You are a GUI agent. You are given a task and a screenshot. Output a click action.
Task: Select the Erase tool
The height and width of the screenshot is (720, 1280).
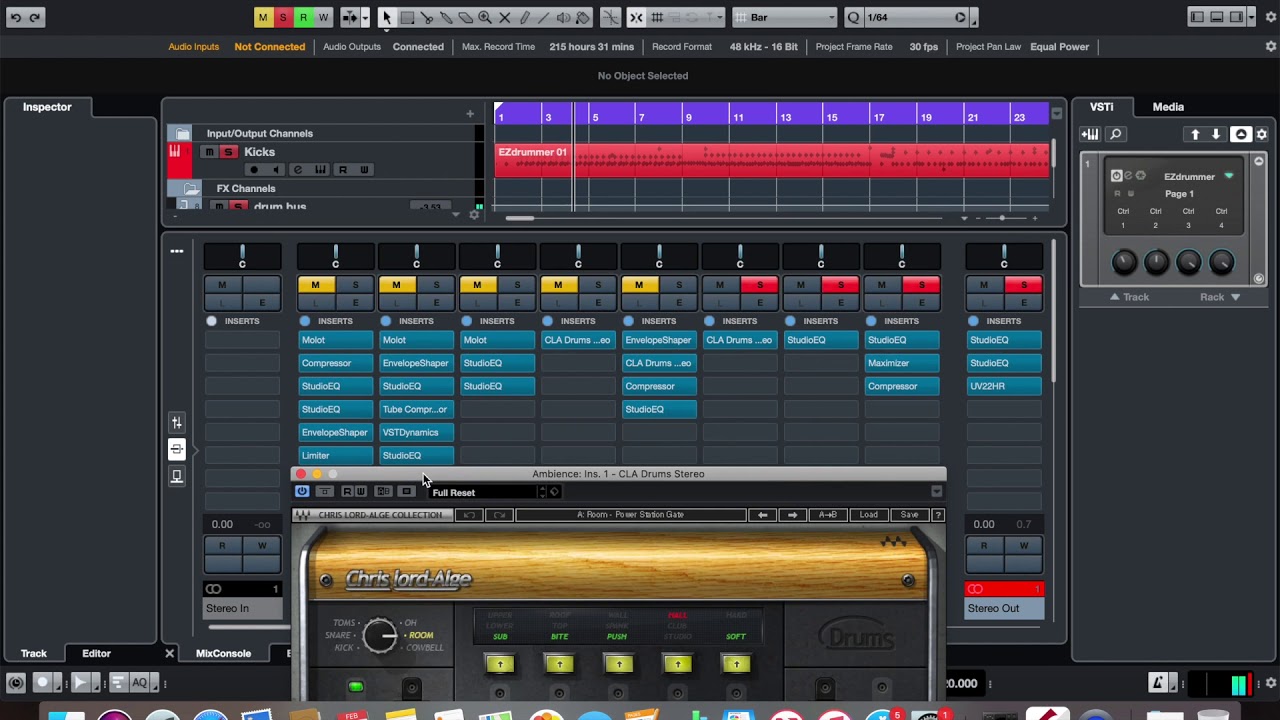[466, 17]
